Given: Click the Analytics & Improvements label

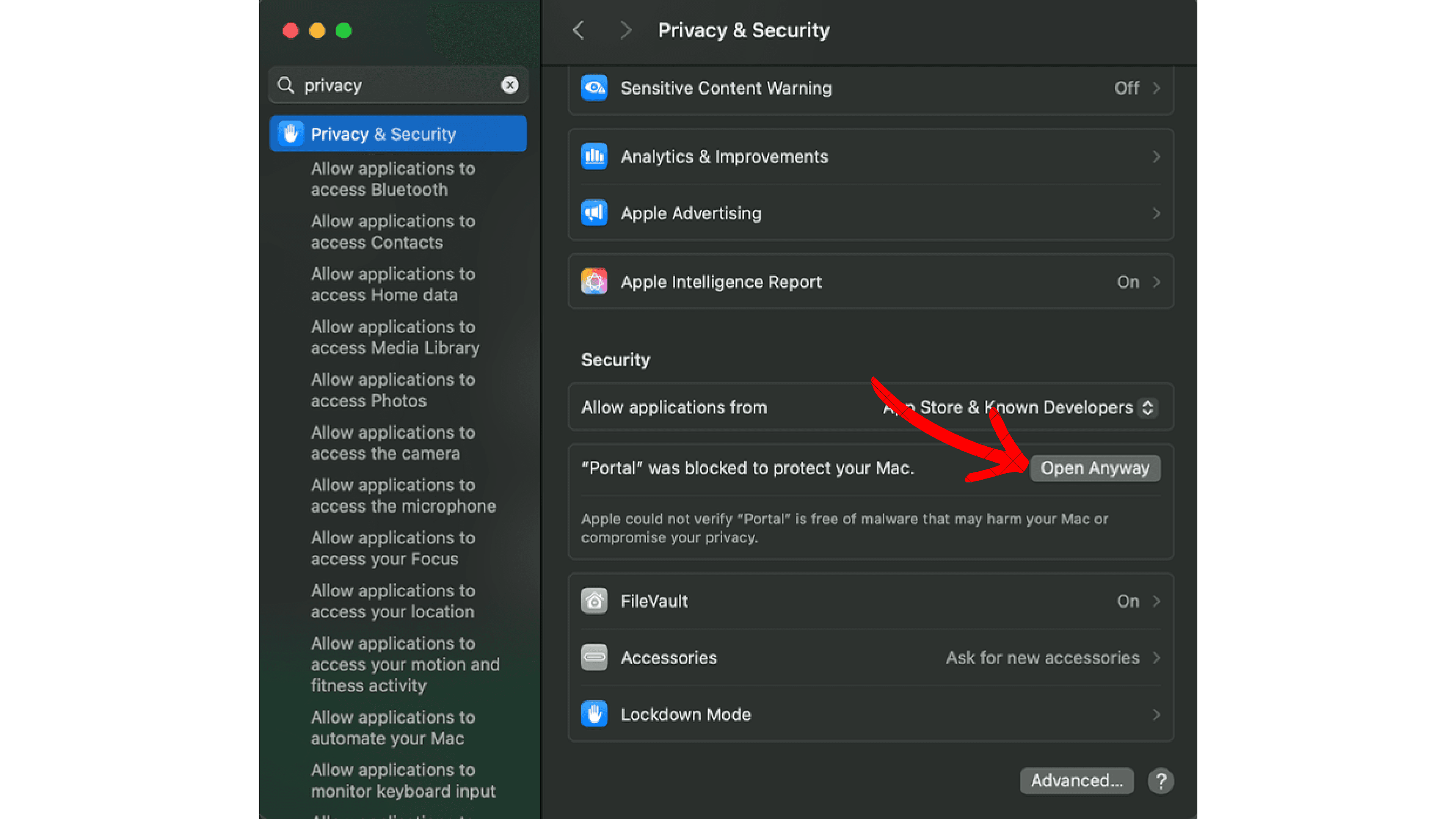Looking at the screenshot, I should [724, 157].
